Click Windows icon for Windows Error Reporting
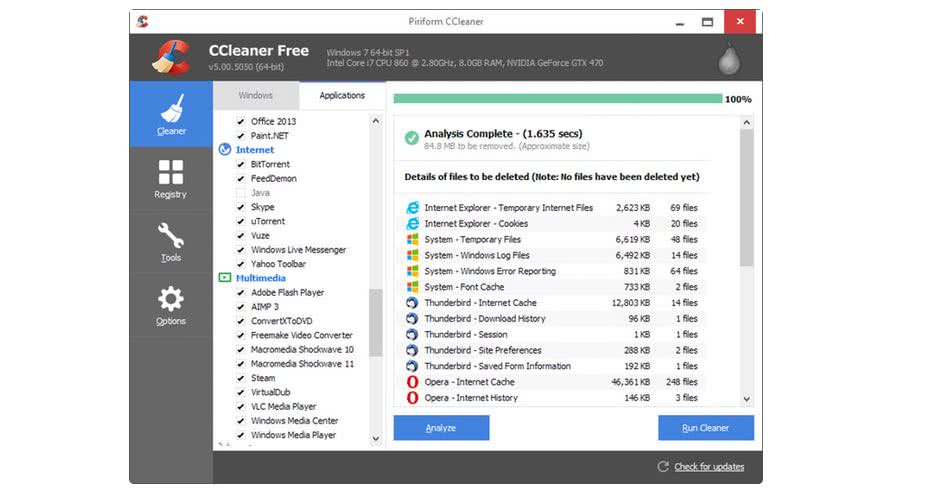 tap(412, 271)
